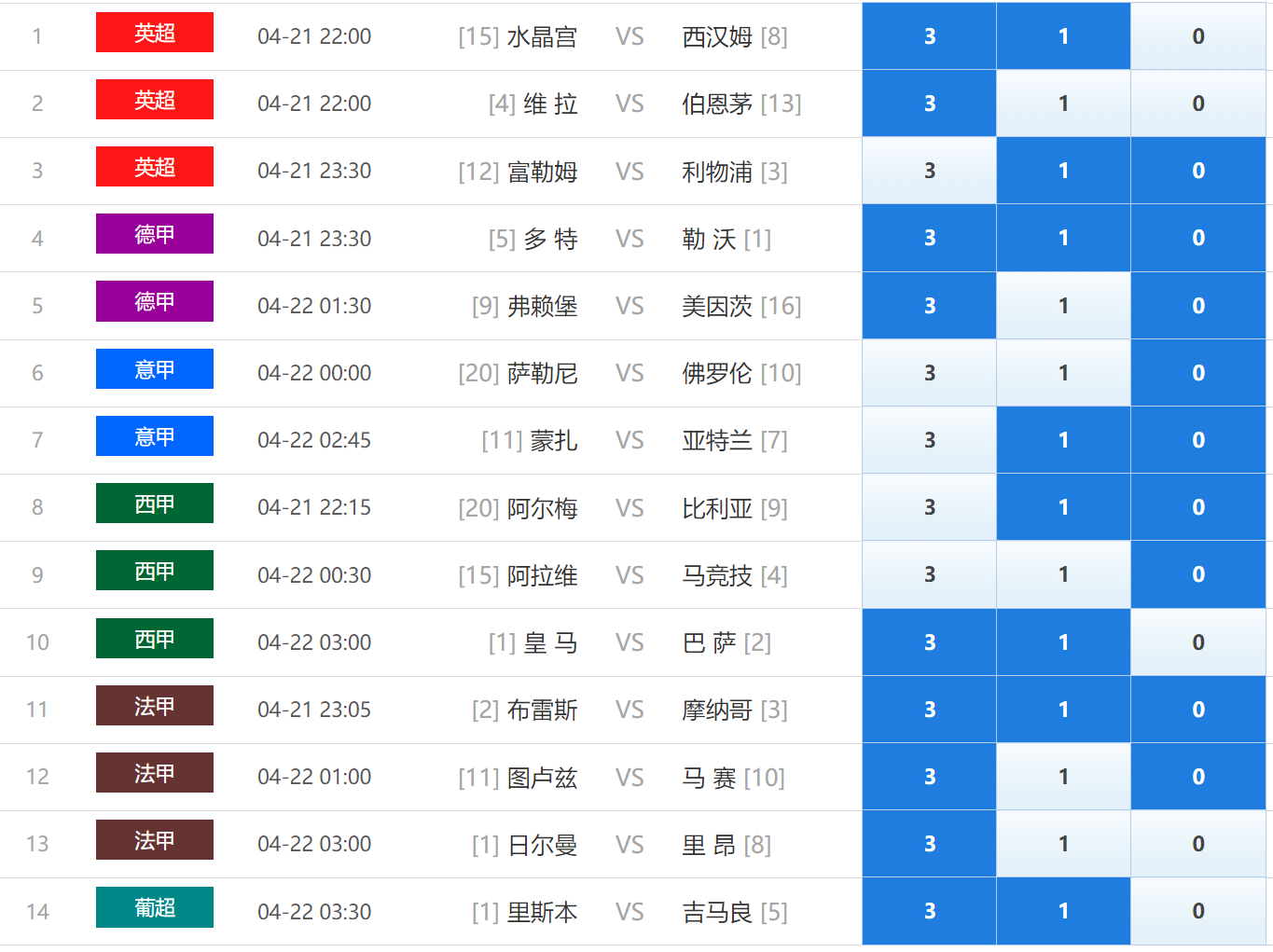Click the 英超 badge in the 水晶宫 row
The height and width of the screenshot is (952, 1273).
[155, 33]
